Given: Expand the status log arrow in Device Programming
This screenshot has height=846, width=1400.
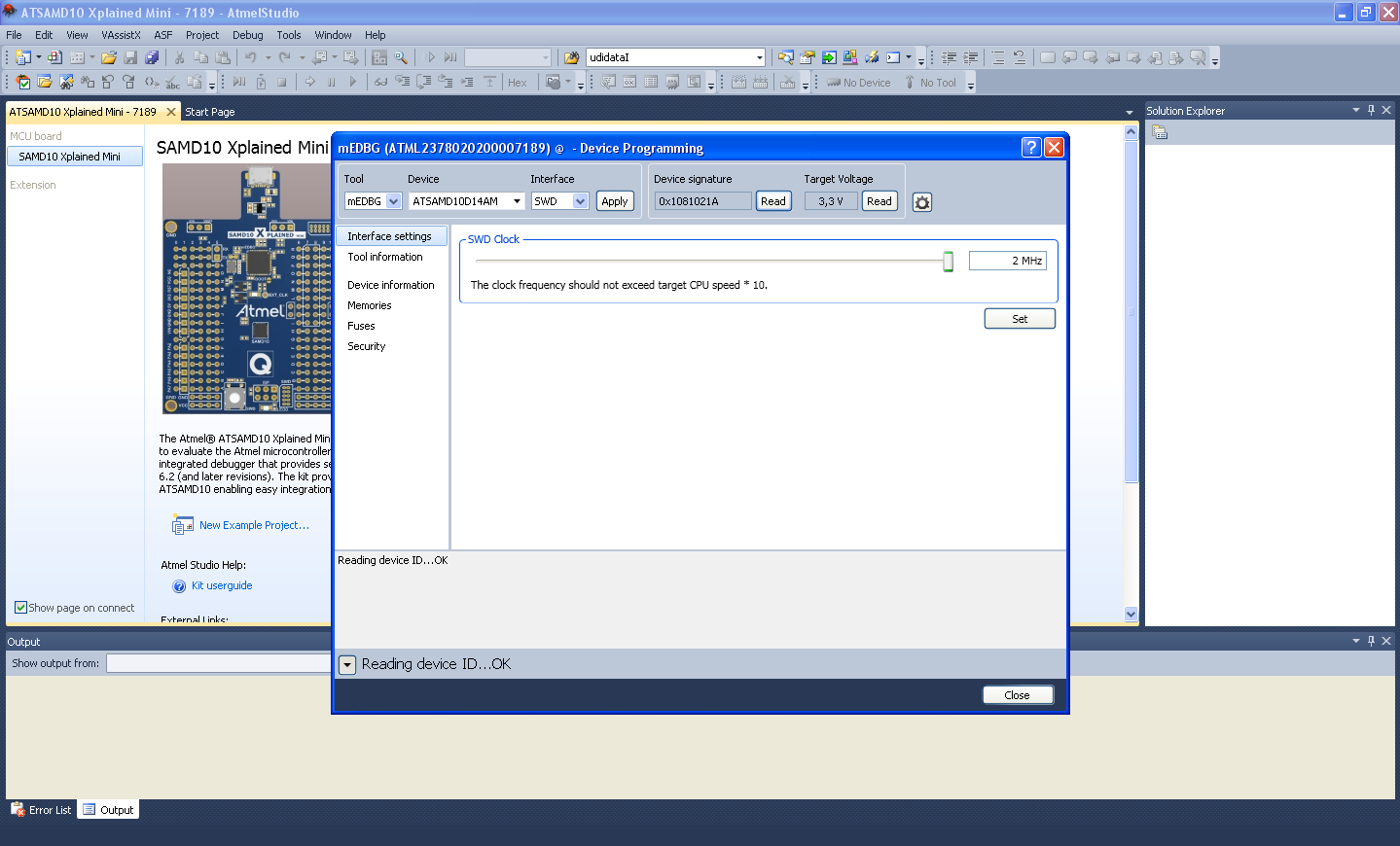Looking at the screenshot, I should (x=347, y=665).
